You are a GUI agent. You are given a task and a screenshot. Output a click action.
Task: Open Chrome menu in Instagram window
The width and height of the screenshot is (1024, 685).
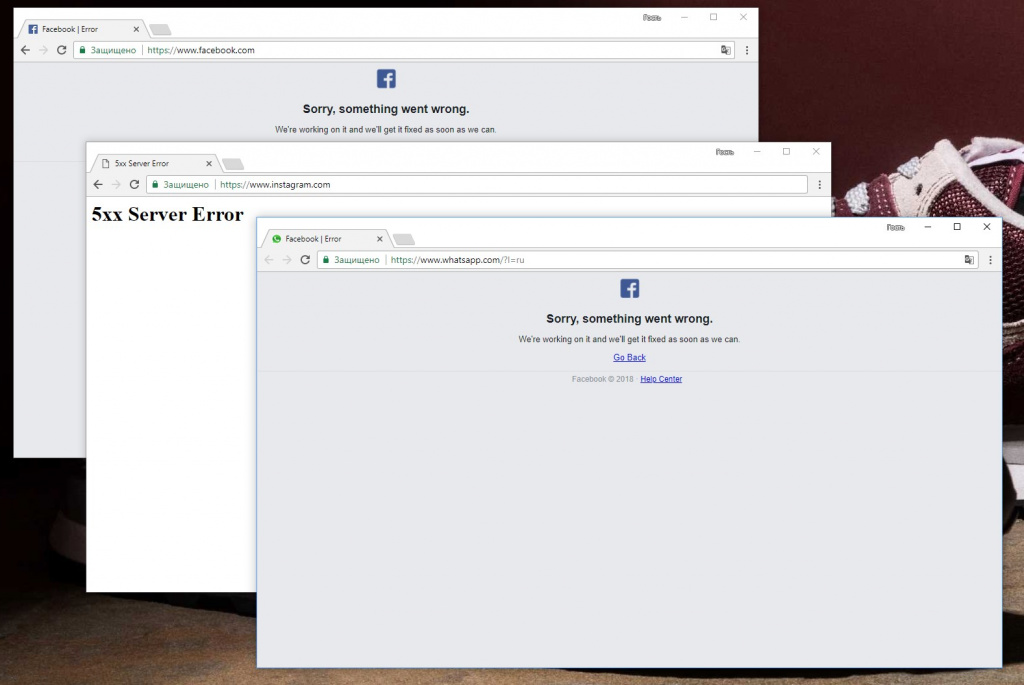(x=820, y=185)
